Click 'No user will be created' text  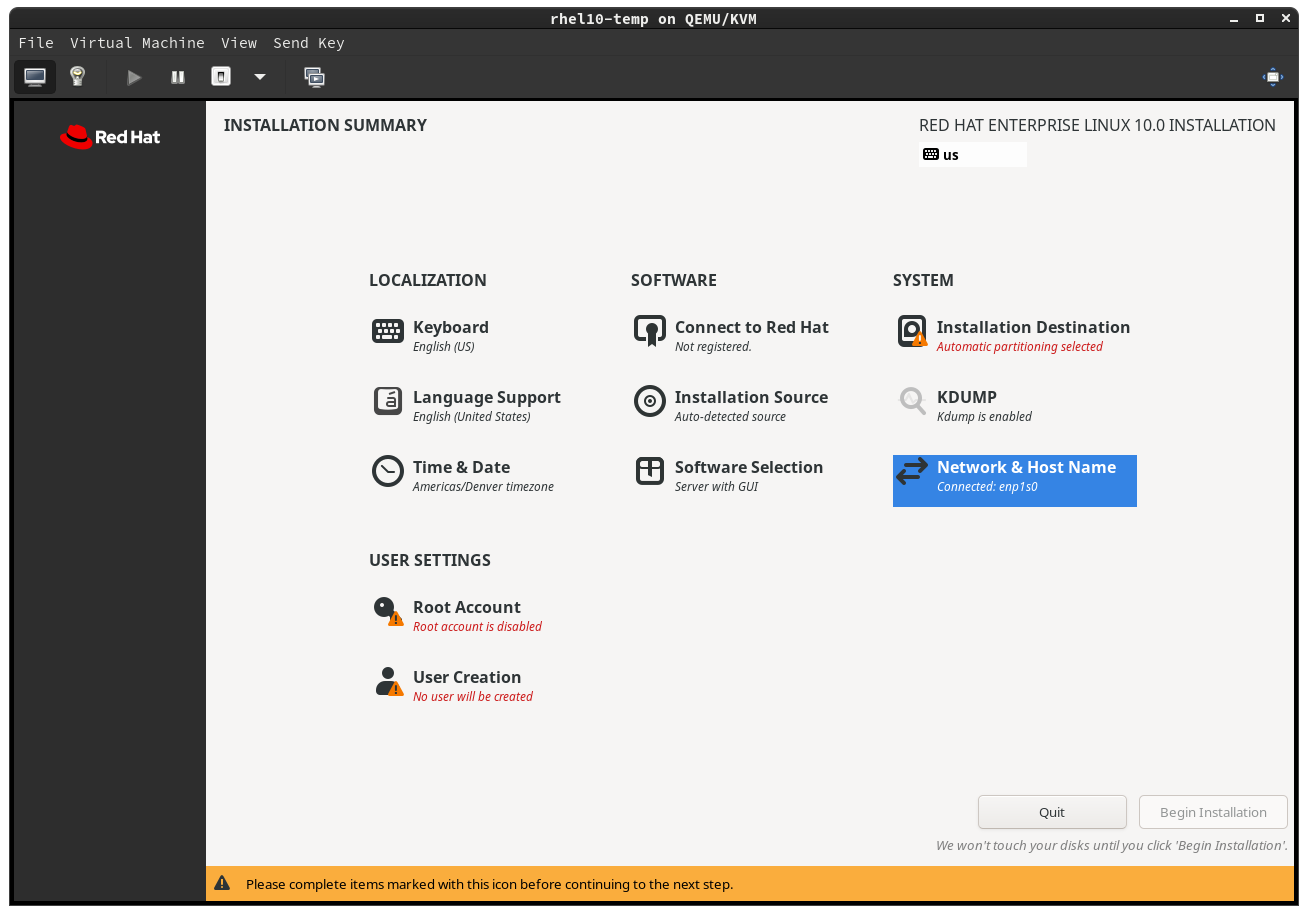pos(473,697)
